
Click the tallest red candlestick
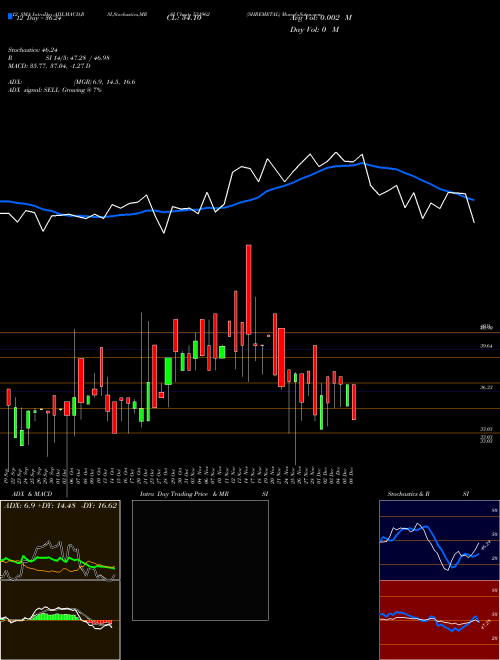249,290
